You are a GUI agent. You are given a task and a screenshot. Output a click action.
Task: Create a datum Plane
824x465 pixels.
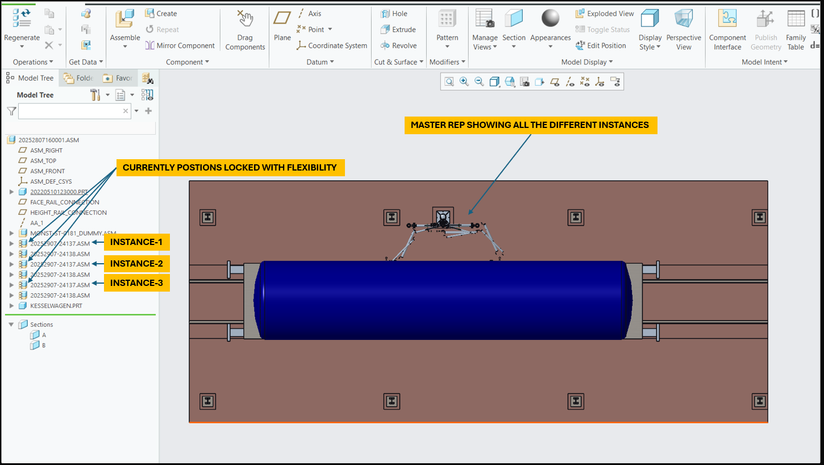(282, 18)
